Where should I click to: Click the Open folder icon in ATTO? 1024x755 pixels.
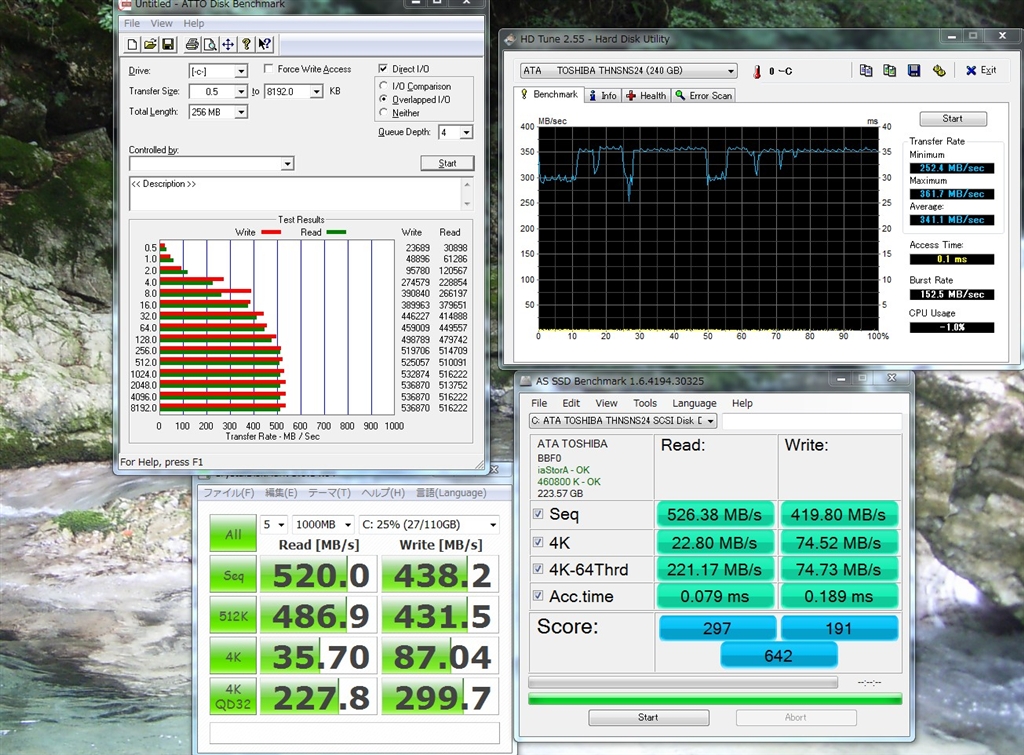(x=150, y=44)
